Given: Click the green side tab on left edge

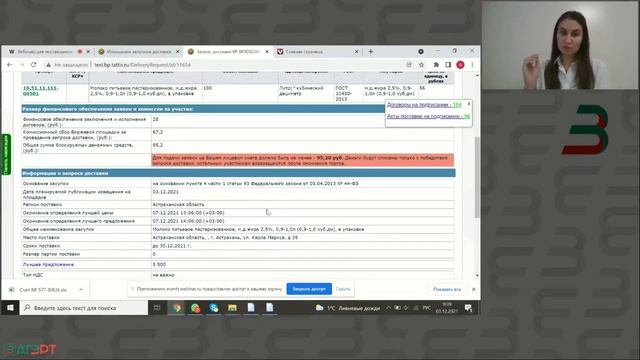Looking at the screenshot, I should point(6,154).
